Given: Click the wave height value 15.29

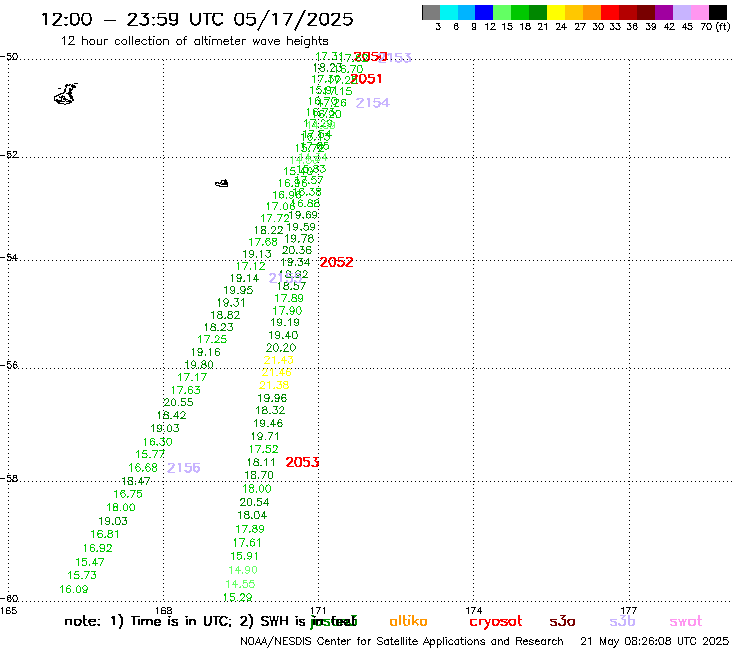Looking at the screenshot, I should [x=237, y=598].
